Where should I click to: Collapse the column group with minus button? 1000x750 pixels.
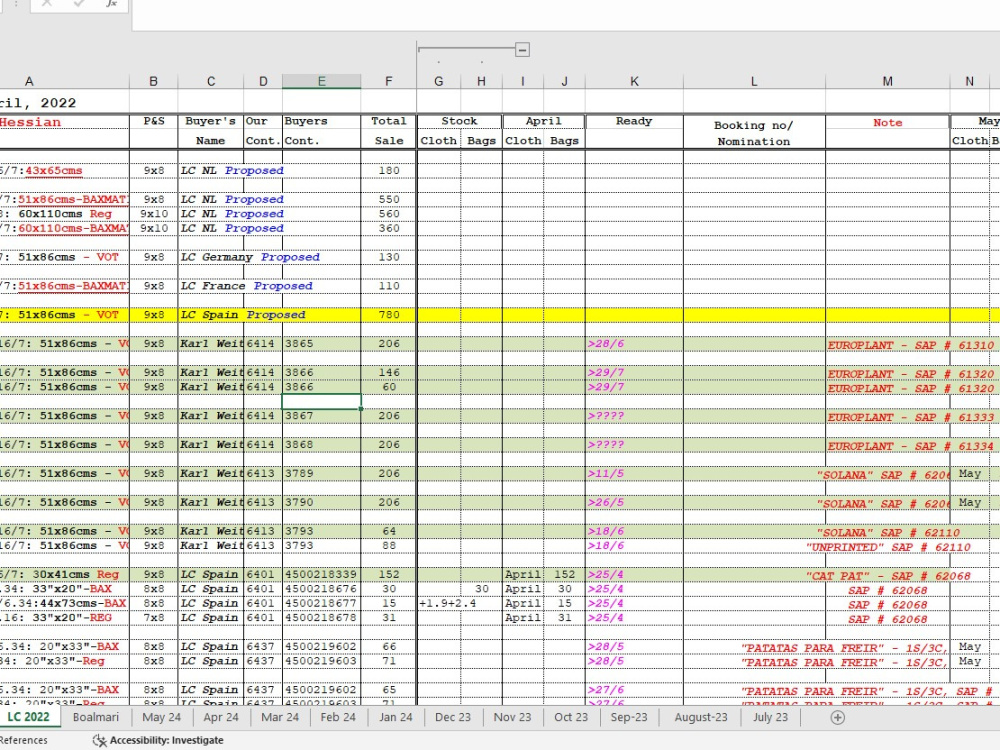pyautogui.click(x=522, y=50)
